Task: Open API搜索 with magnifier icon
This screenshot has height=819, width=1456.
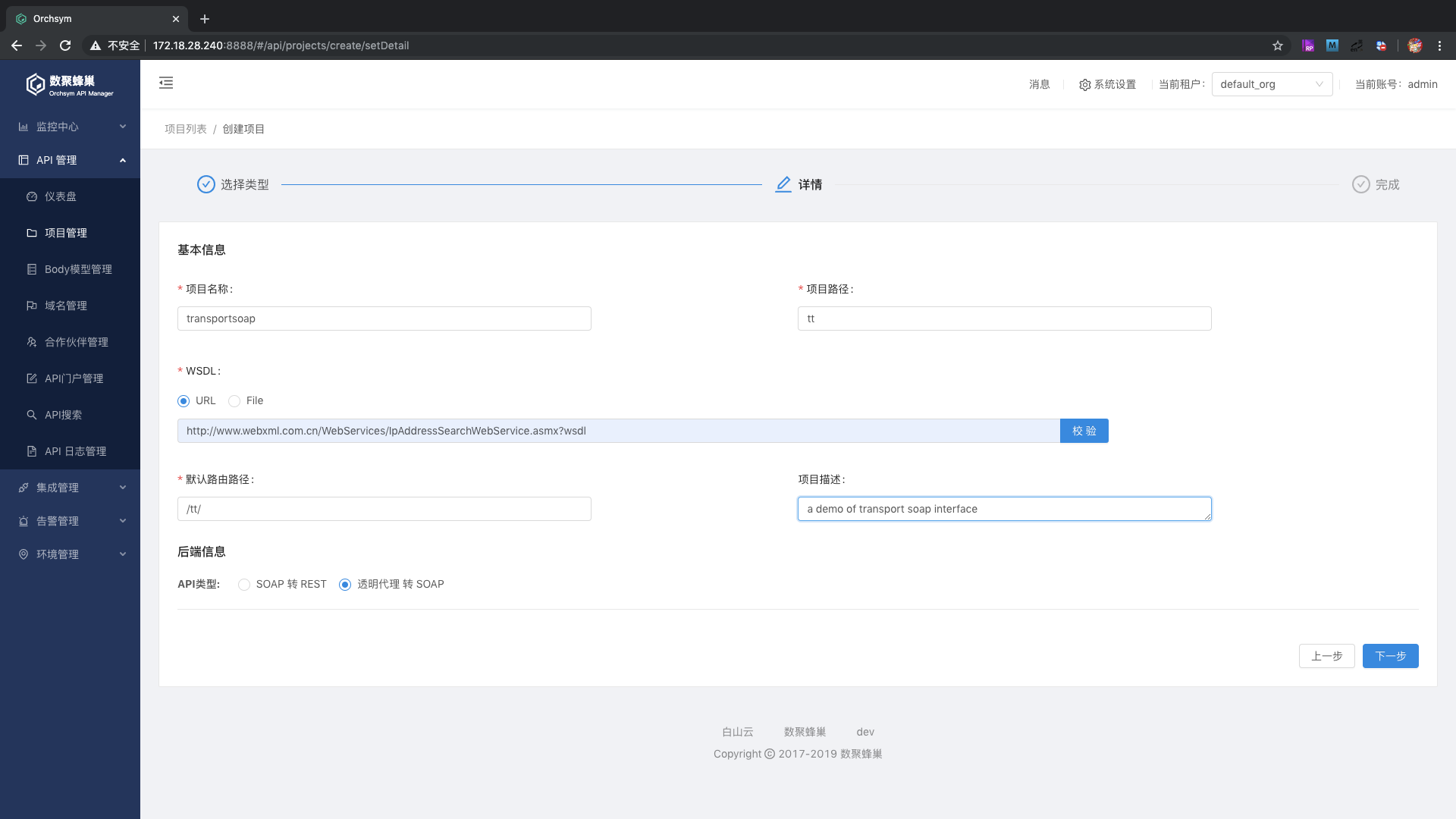Action: pos(63,415)
